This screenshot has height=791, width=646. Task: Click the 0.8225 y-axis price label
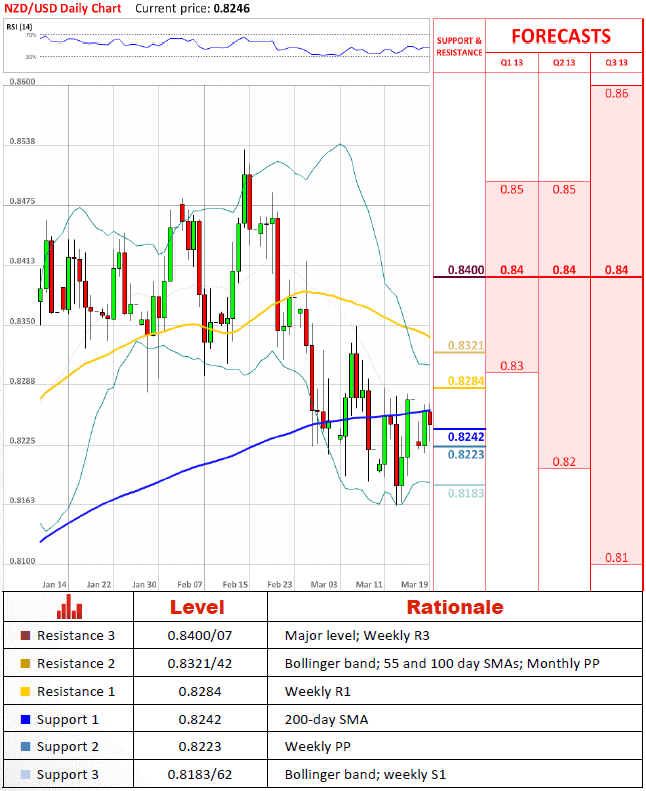23,440
